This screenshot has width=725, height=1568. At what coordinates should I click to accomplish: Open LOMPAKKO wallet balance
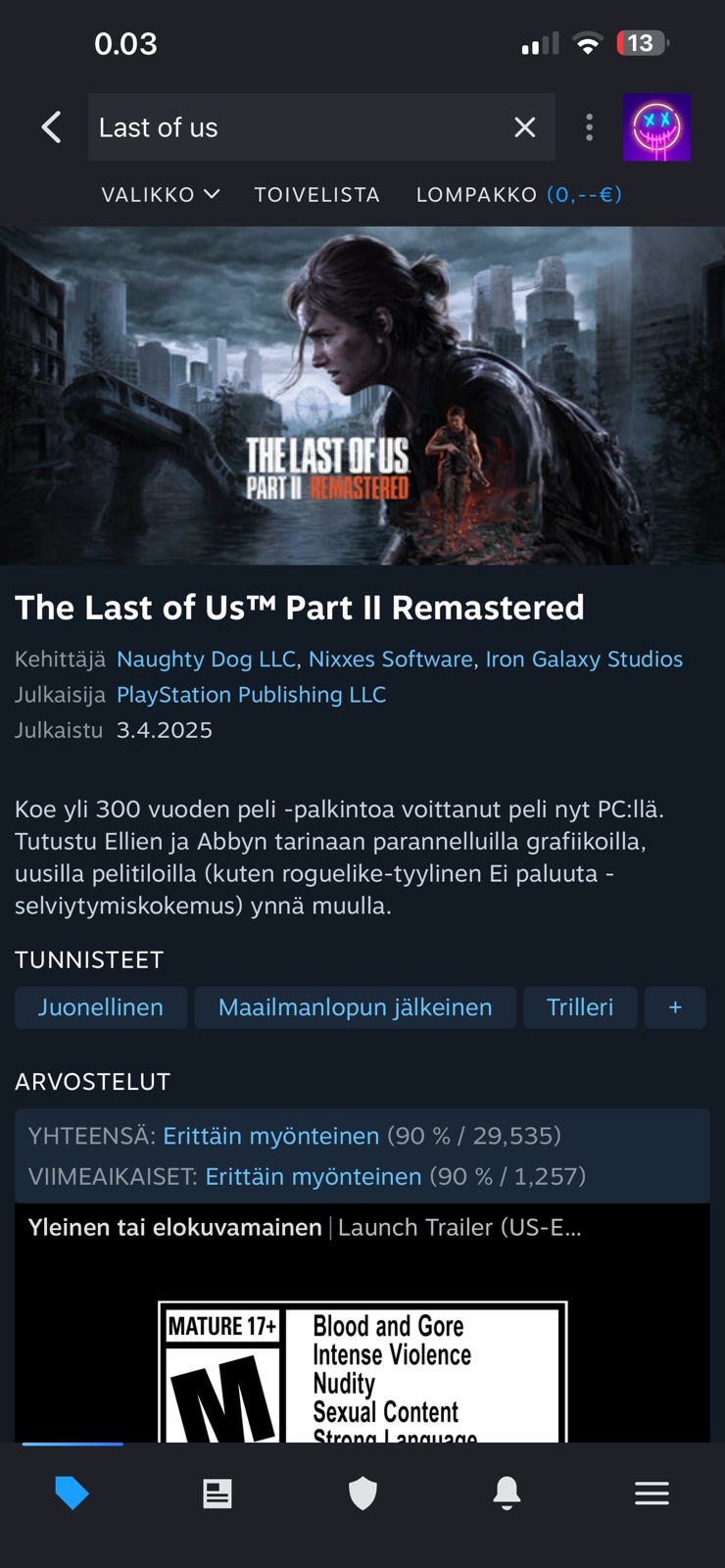519,194
